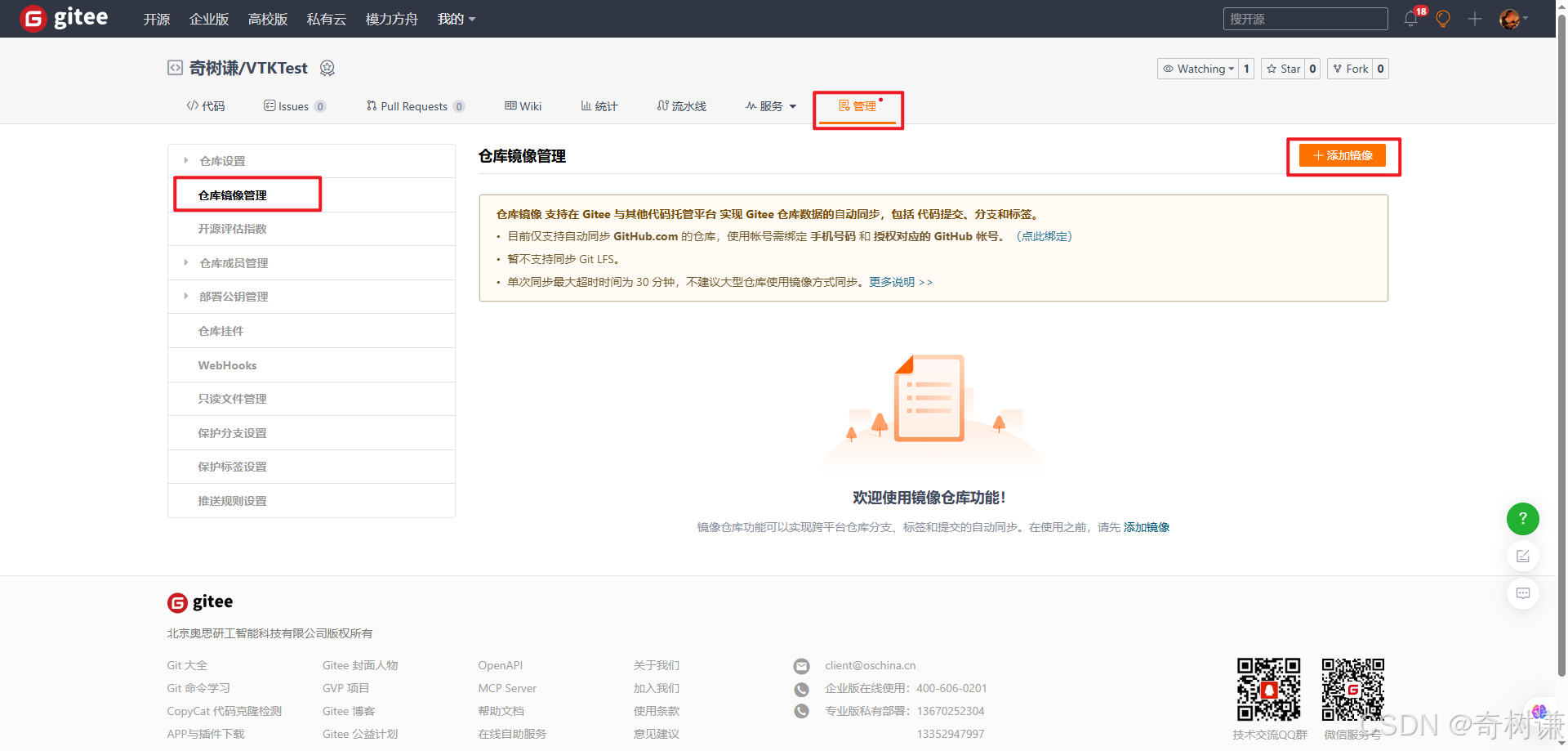Open the MCP Server footer link
Screen dimensions: 1568x751
click(x=507, y=688)
